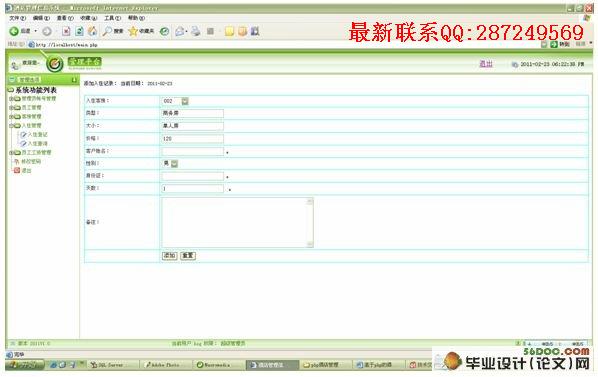
Task: Click the Print icon in toolbar
Action: tap(196, 31)
